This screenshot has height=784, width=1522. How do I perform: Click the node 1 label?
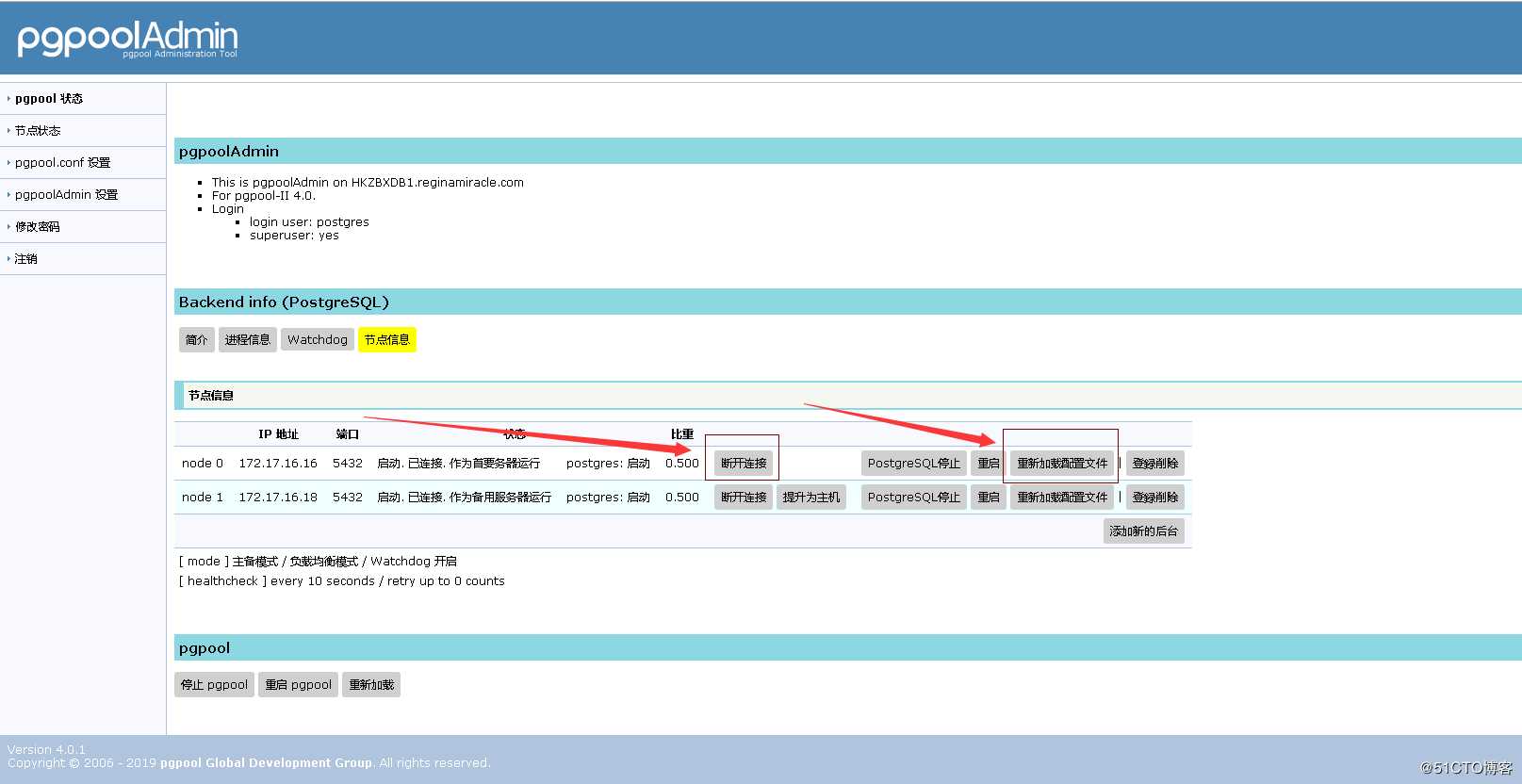point(203,498)
